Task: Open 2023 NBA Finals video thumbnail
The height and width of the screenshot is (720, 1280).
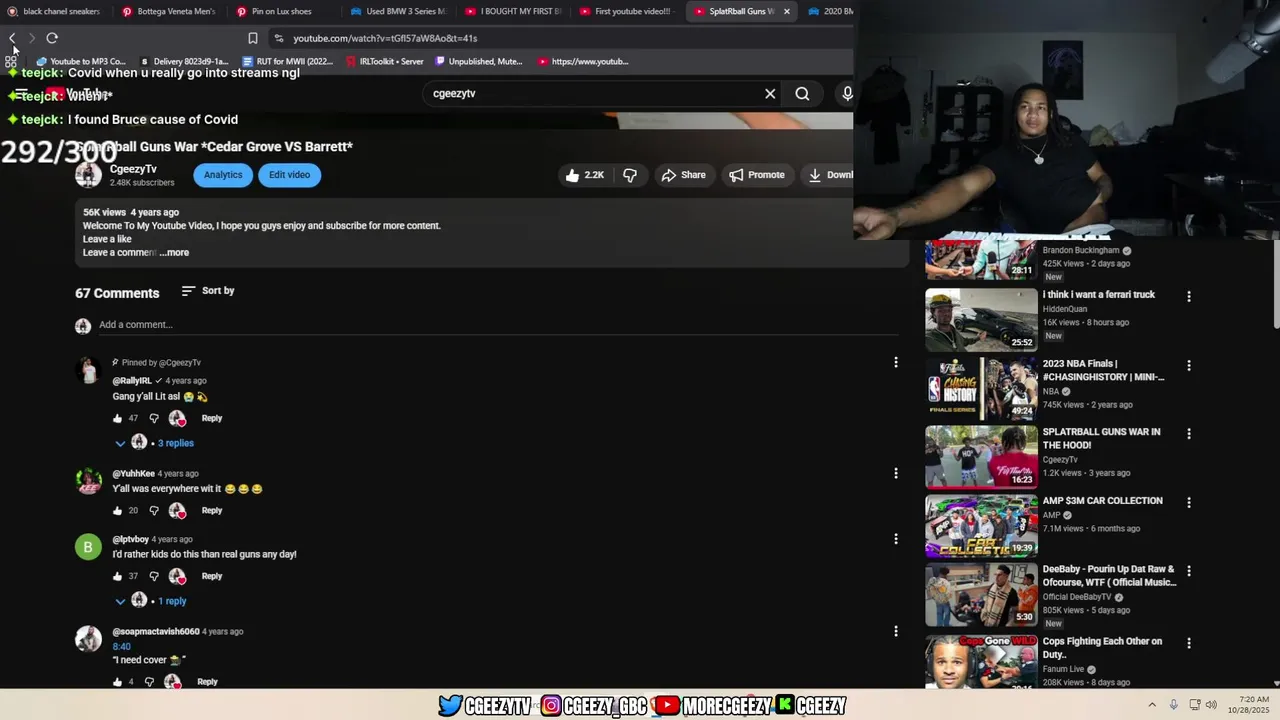Action: 981,389
